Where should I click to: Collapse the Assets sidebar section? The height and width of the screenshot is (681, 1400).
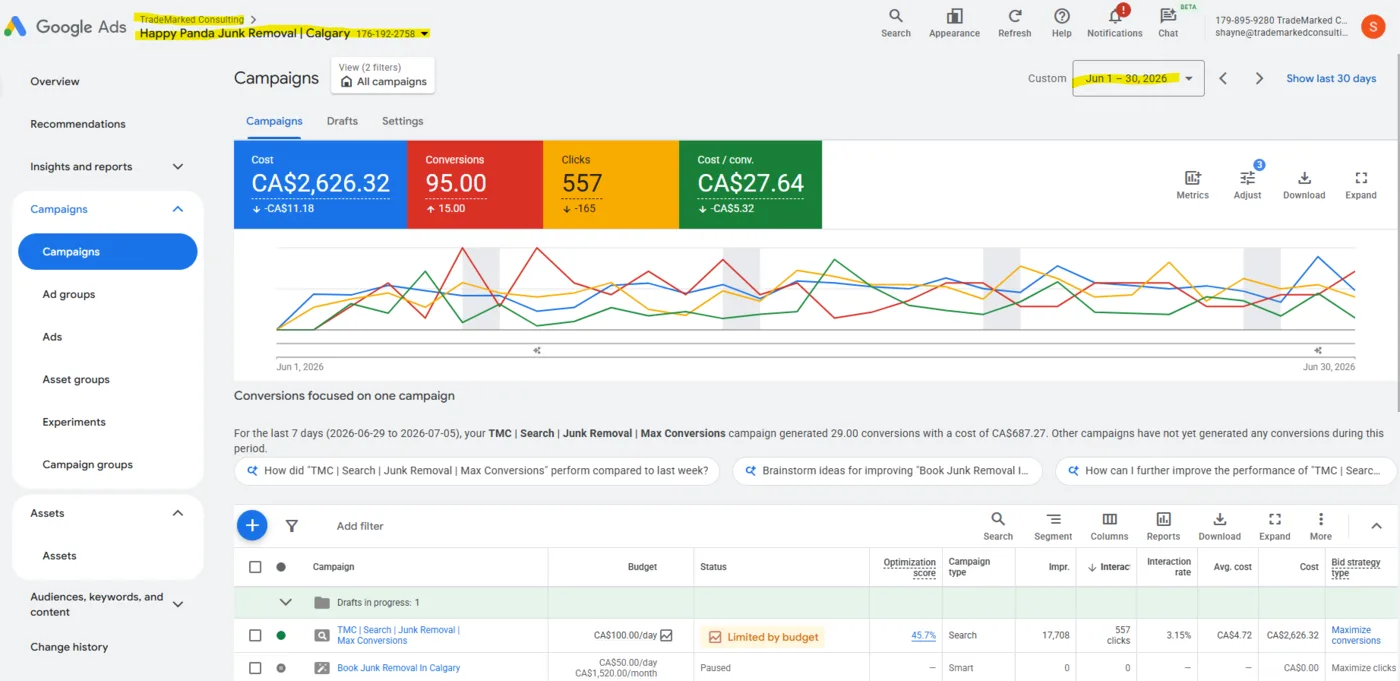point(178,513)
